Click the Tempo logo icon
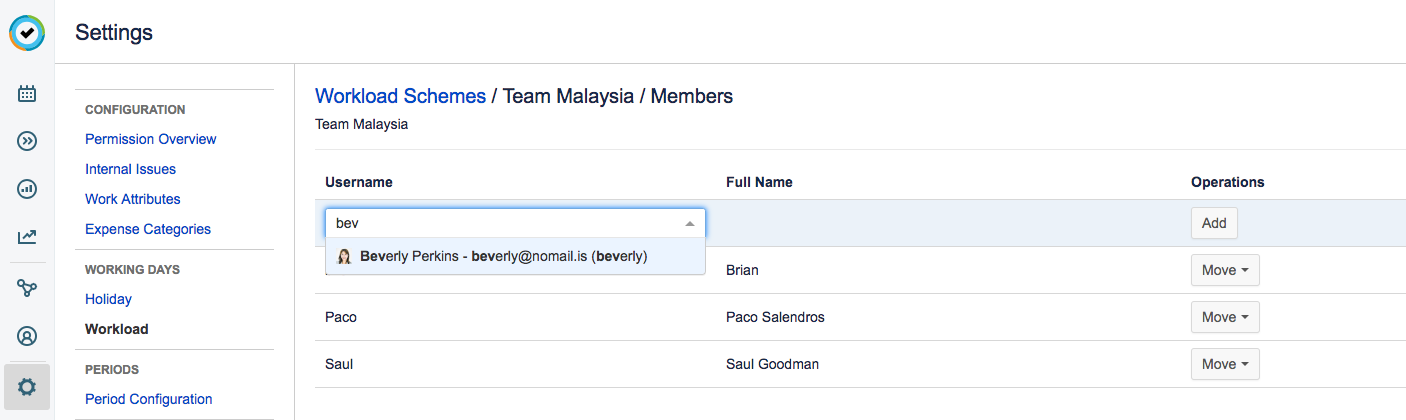1406x420 pixels. tap(27, 33)
